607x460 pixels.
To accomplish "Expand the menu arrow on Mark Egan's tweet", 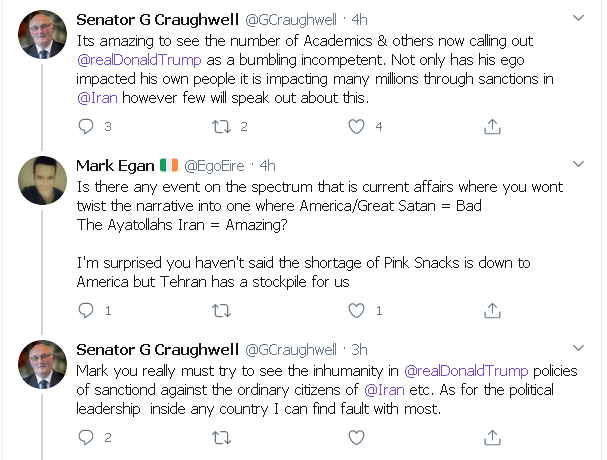I will tap(577, 165).
